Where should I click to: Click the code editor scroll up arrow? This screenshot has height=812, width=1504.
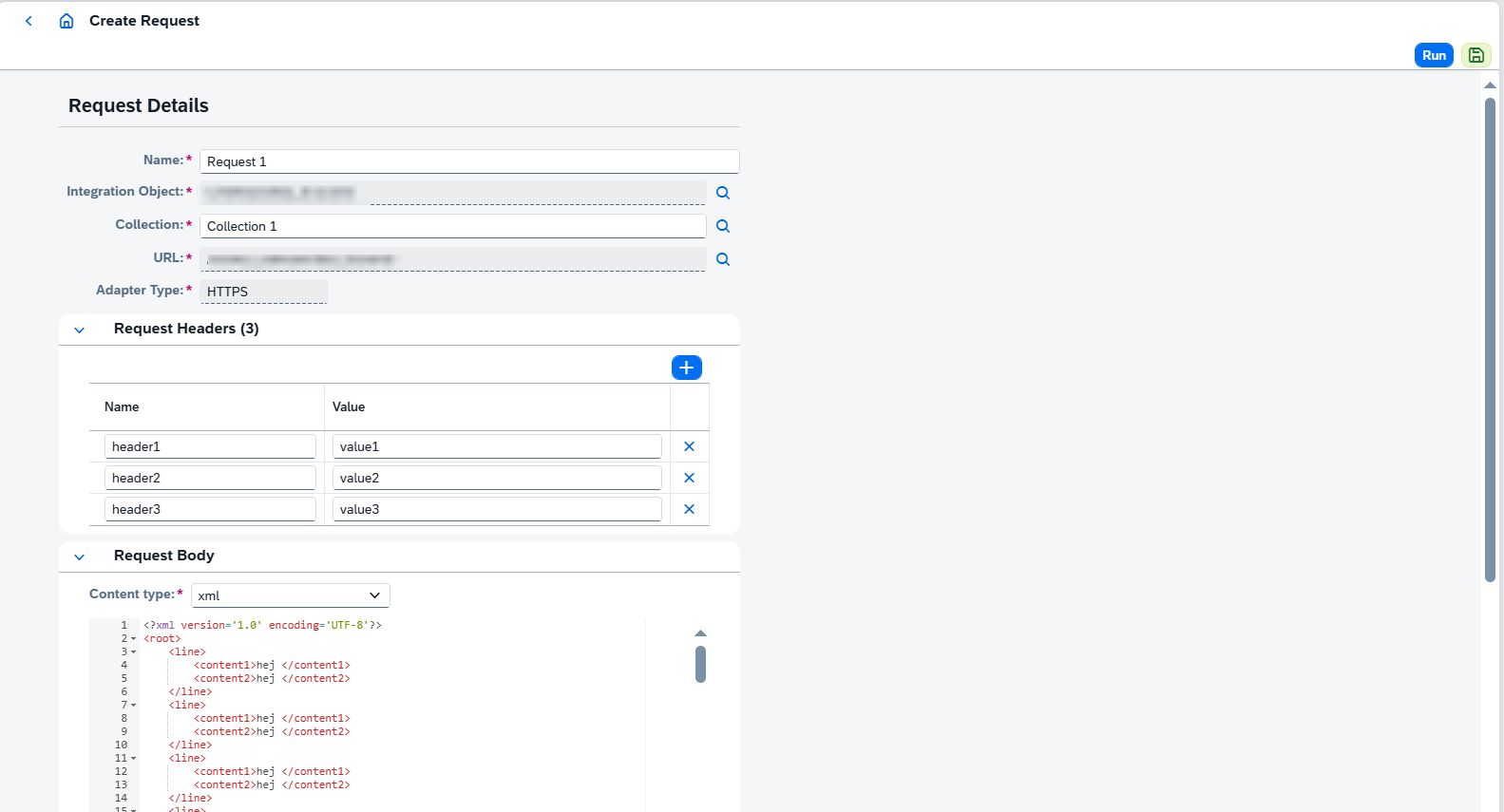tap(700, 633)
